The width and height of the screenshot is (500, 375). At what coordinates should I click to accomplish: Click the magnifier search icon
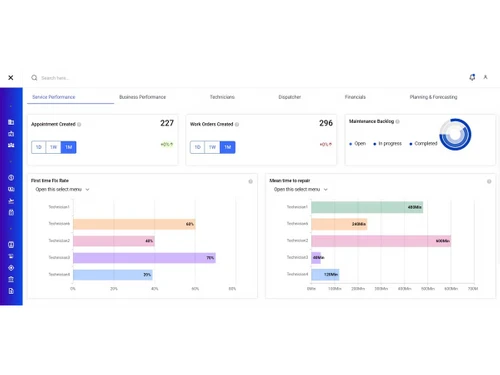click(34, 78)
